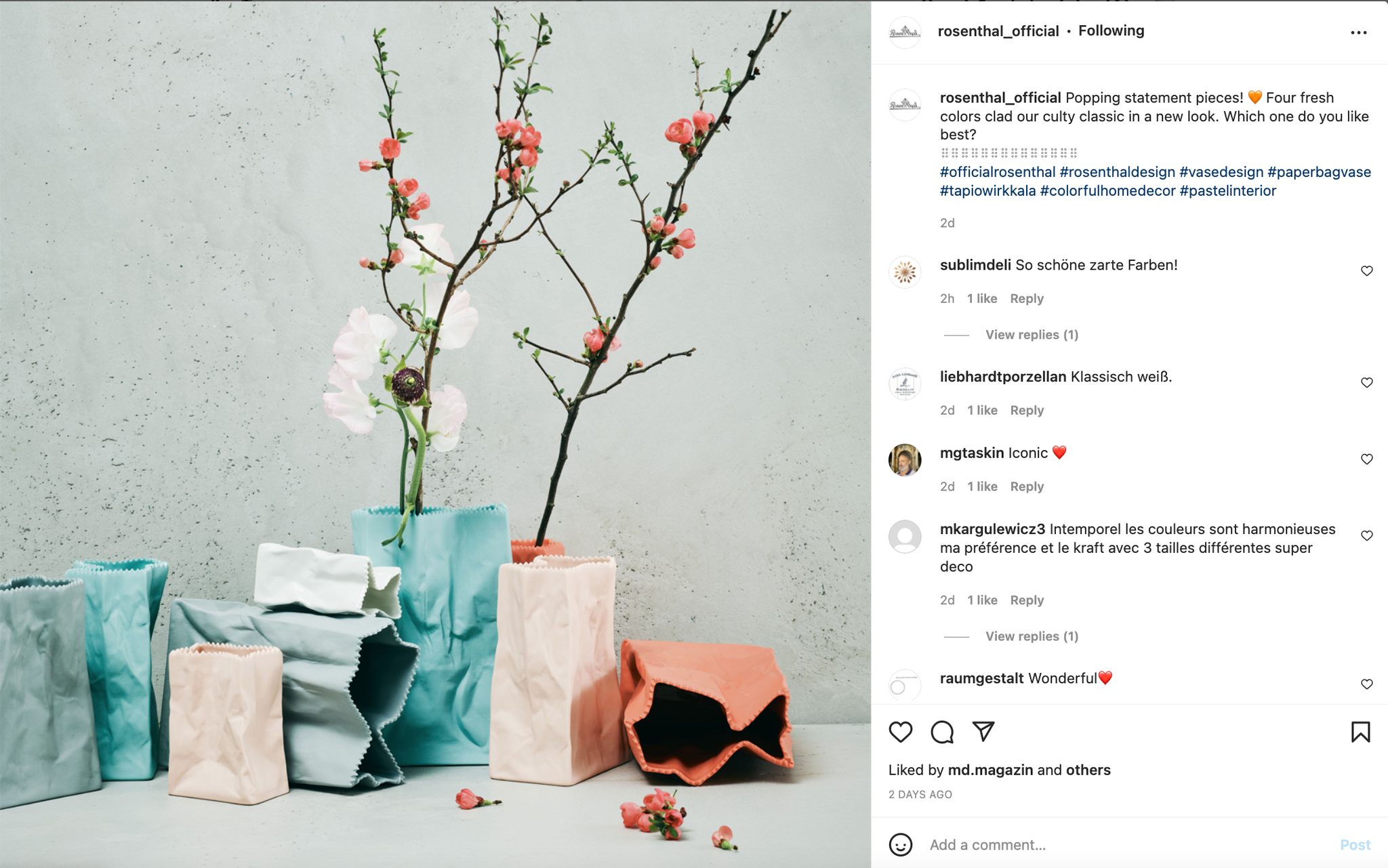Open the three-dot more options menu
The width and height of the screenshot is (1388, 868).
tap(1358, 33)
